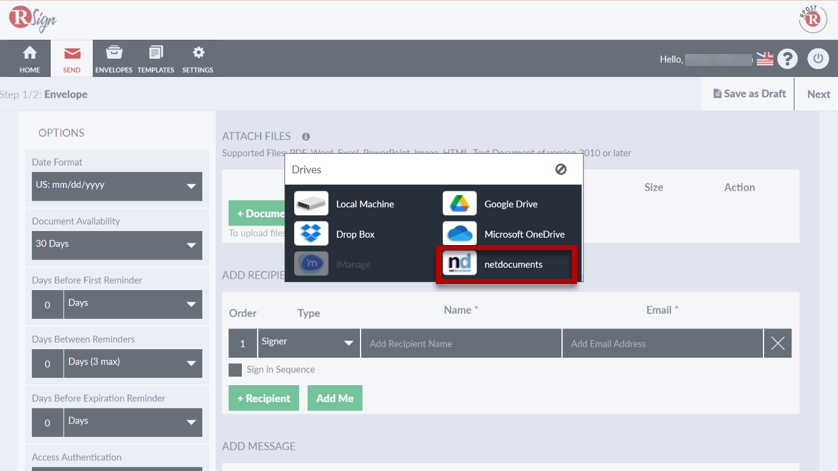
Task: Open Days Between Reminders unit dropdown
Action: click(x=133, y=363)
